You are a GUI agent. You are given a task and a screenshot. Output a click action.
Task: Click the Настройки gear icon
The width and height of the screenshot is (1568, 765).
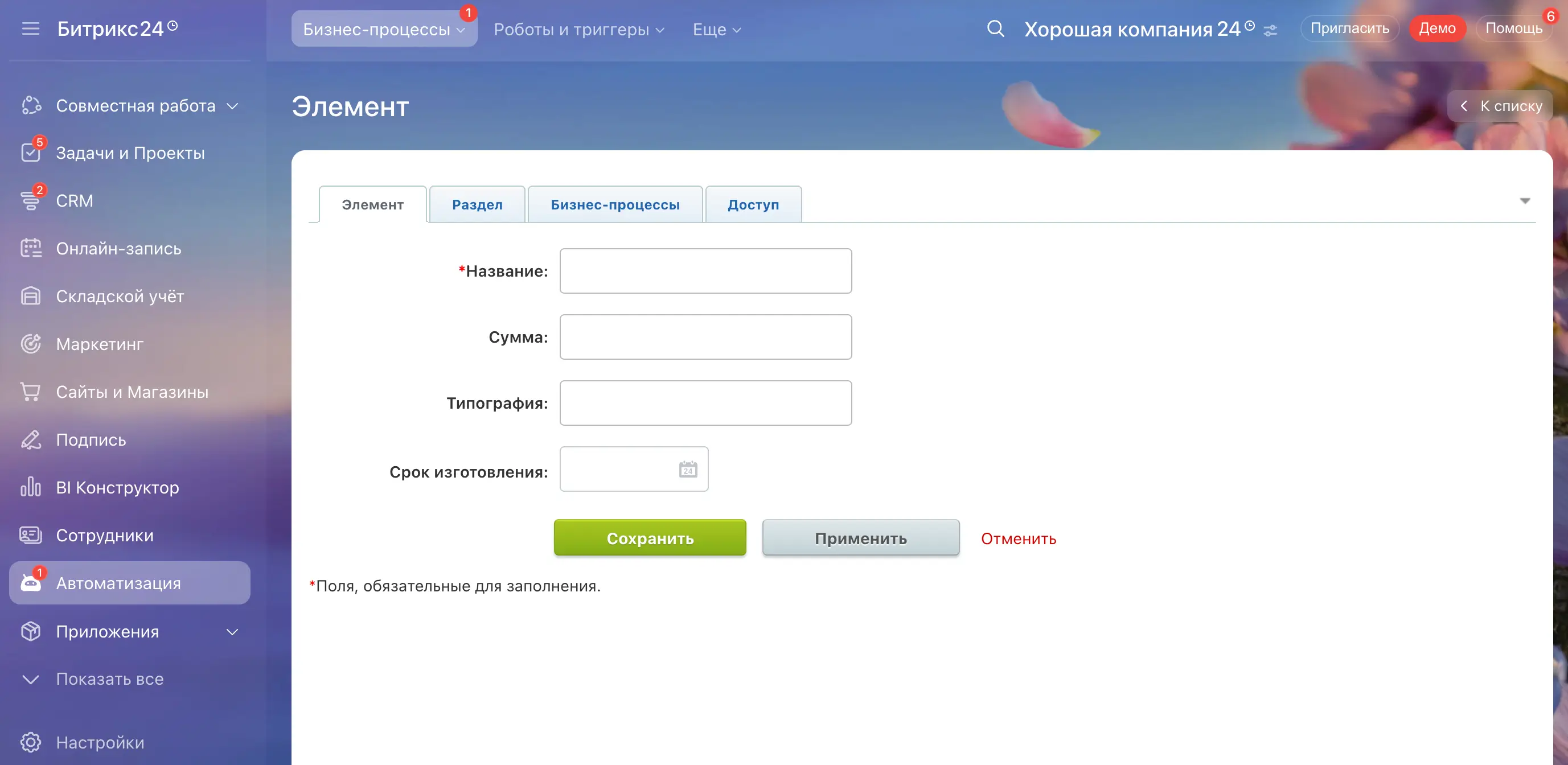[x=30, y=742]
